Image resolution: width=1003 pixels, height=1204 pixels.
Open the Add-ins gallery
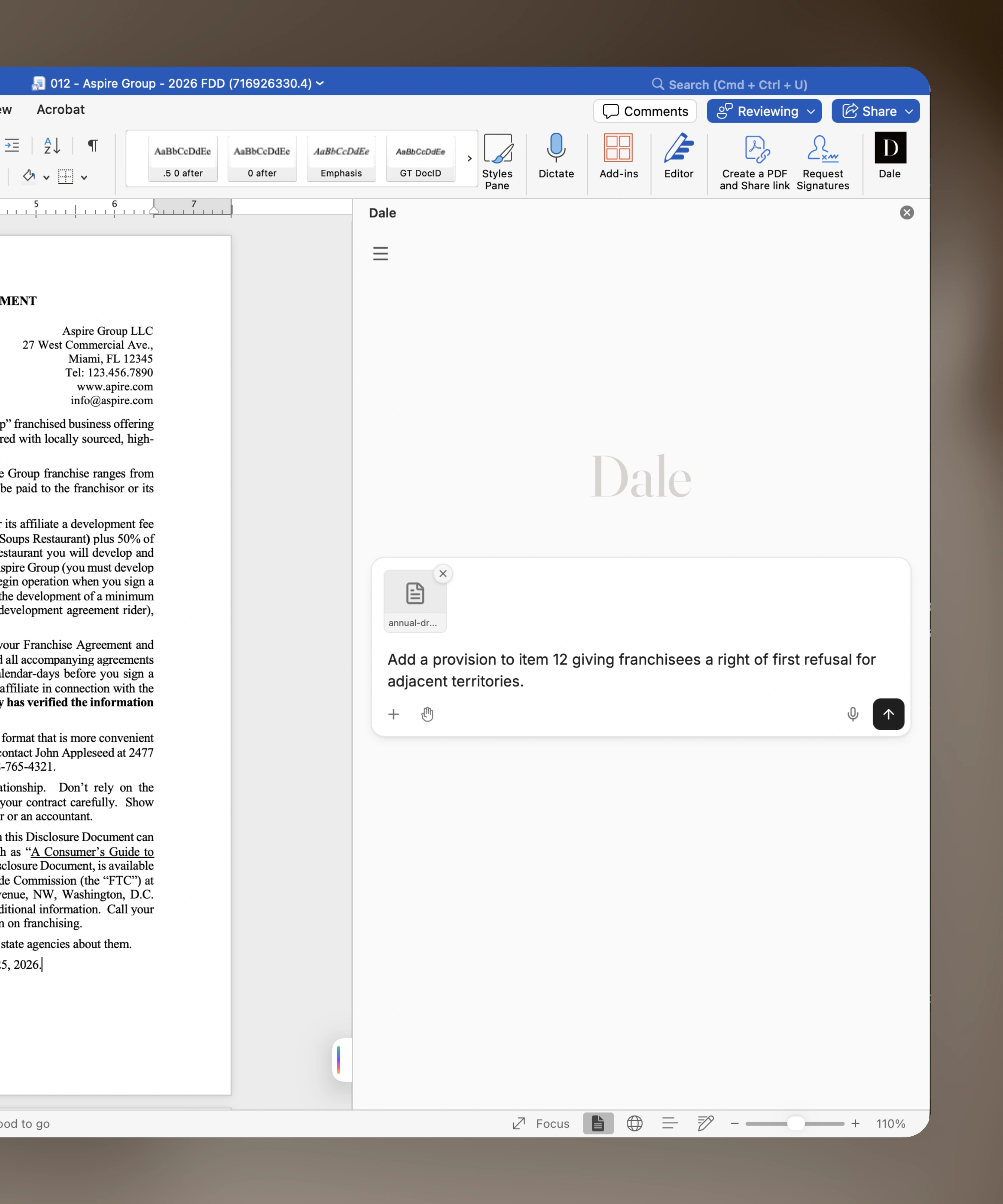point(619,155)
